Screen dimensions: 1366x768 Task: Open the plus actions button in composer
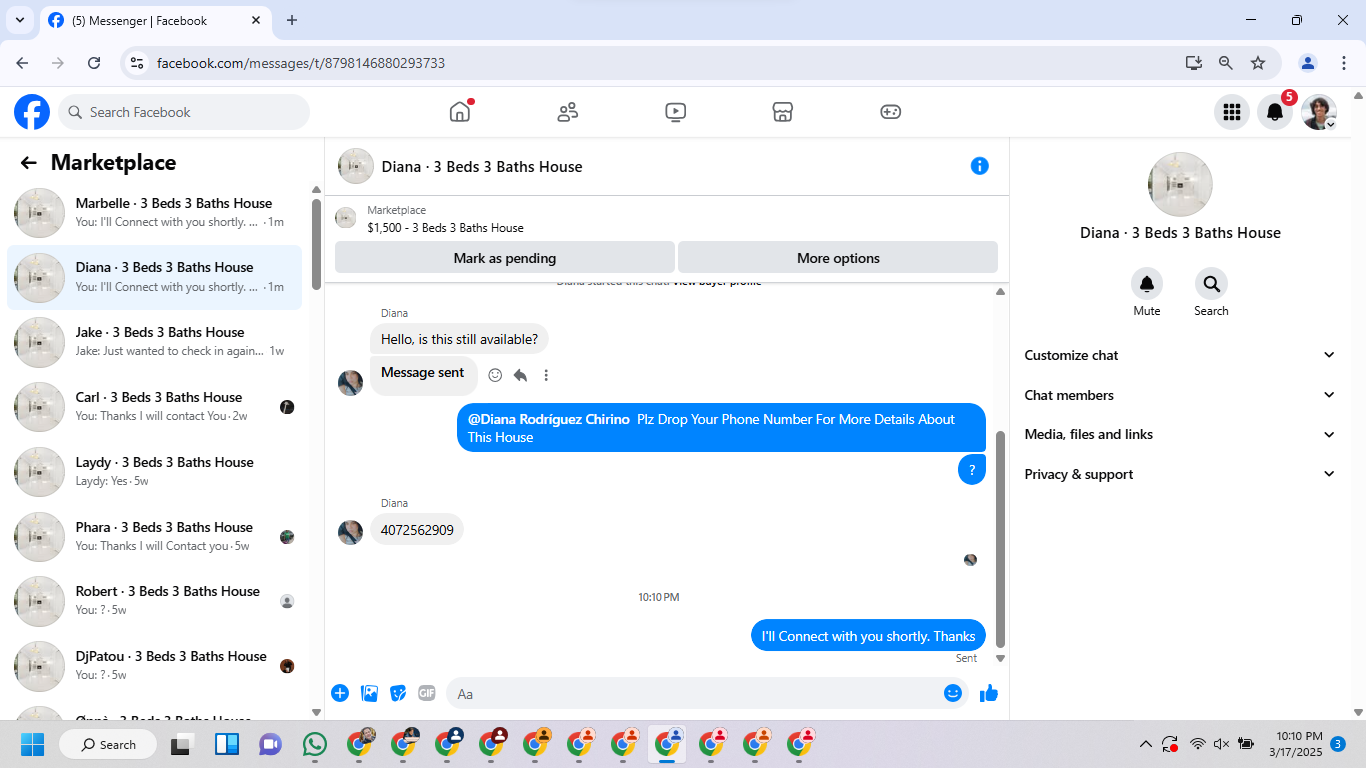pos(340,693)
